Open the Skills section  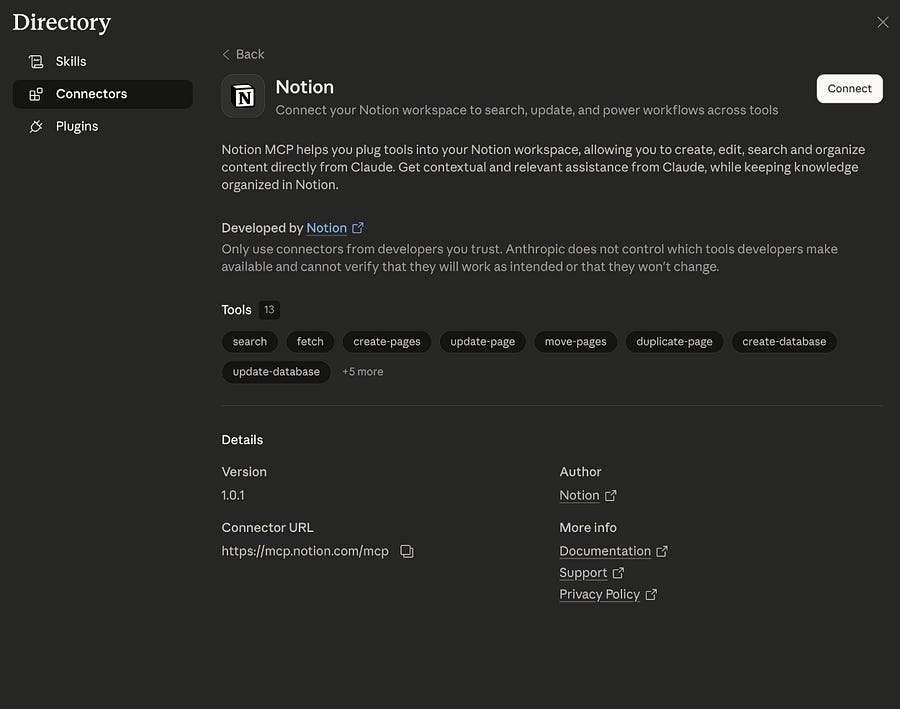tap(103, 61)
